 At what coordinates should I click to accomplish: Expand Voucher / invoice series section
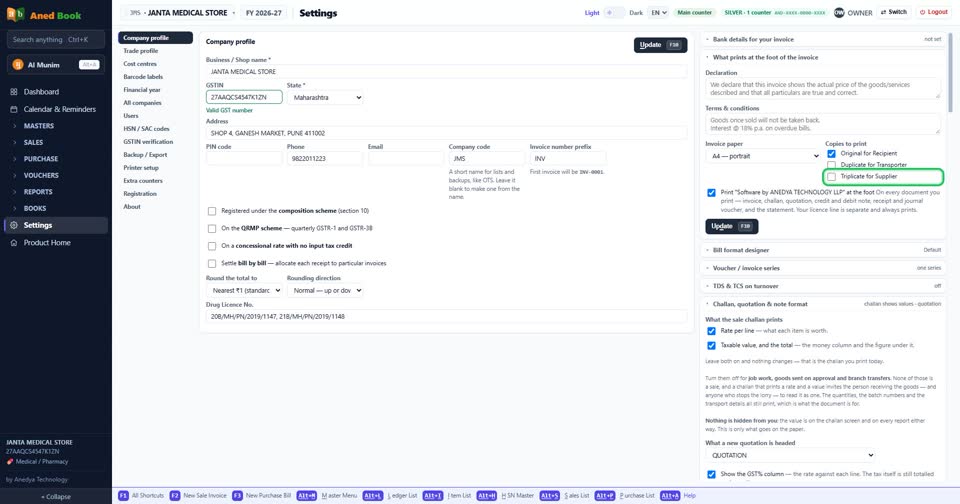tap(823, 268)
